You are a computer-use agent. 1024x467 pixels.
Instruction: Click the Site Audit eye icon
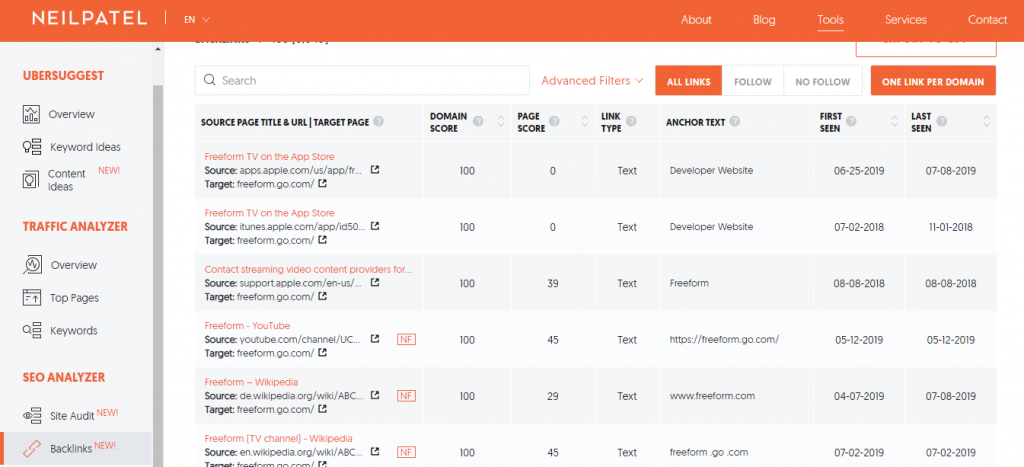32,415
